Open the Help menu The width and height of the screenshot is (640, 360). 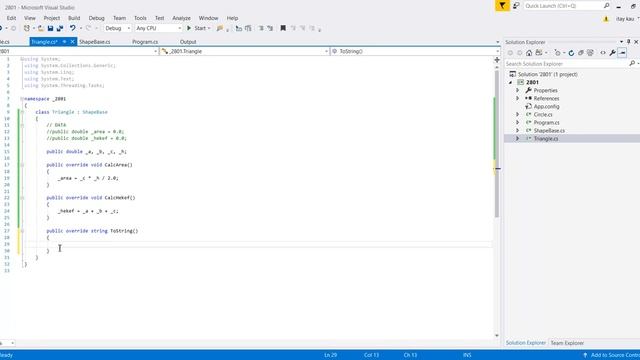(232, 18)
